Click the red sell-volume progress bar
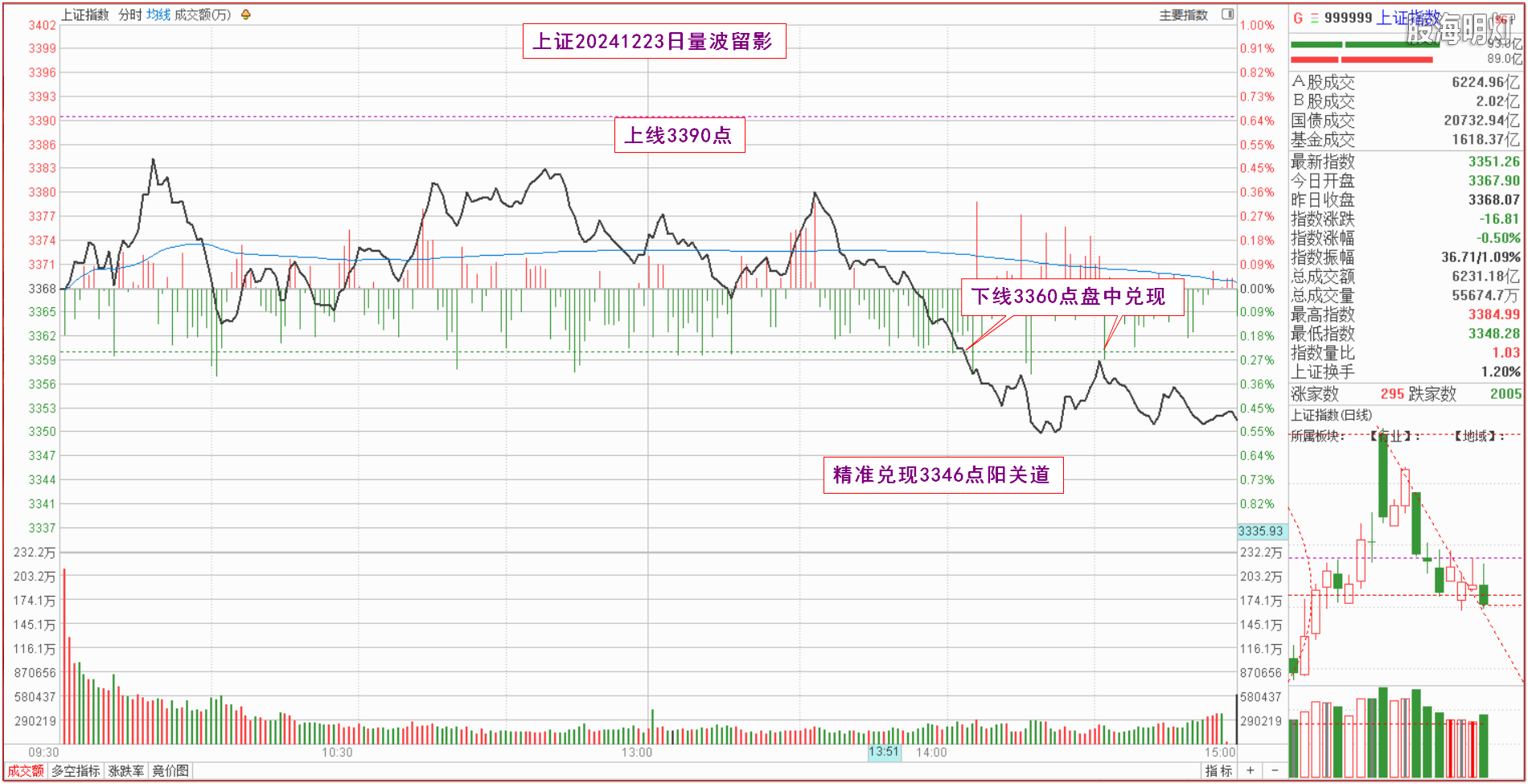 [1362, 60]
